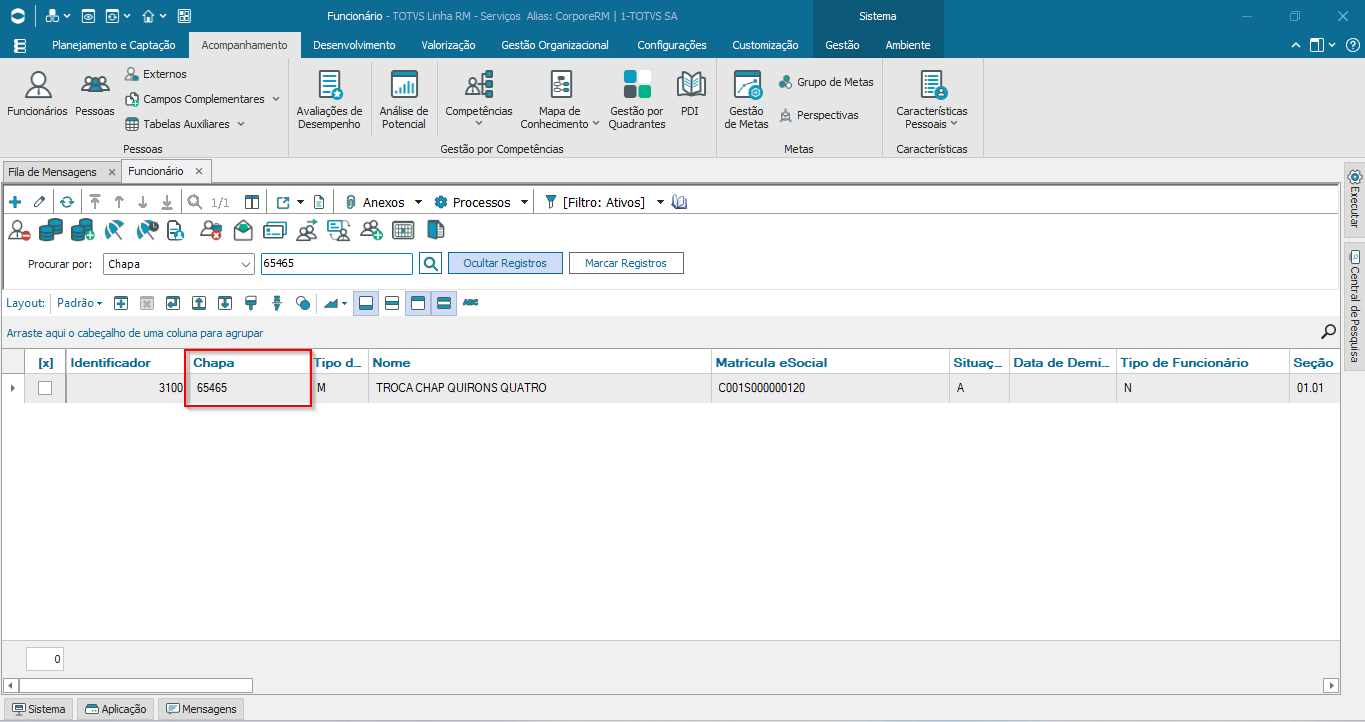1365x722 pixels.
Task: Open Análise de Potencial
Action: click(404, 100)
